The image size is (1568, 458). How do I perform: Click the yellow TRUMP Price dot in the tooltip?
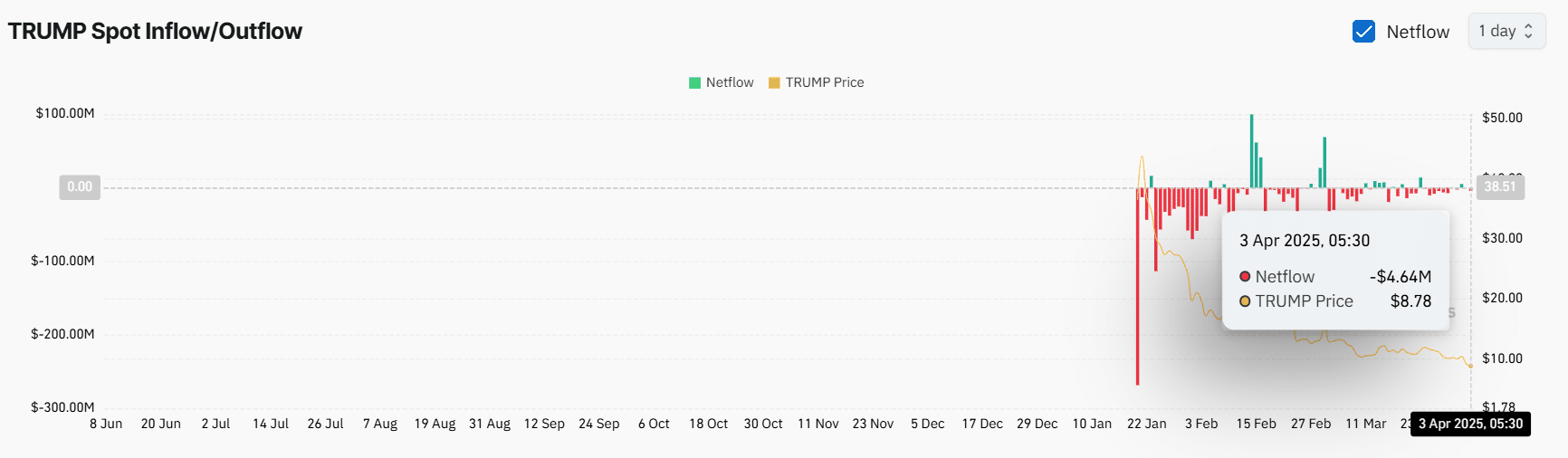click(x=1245, y=301)
